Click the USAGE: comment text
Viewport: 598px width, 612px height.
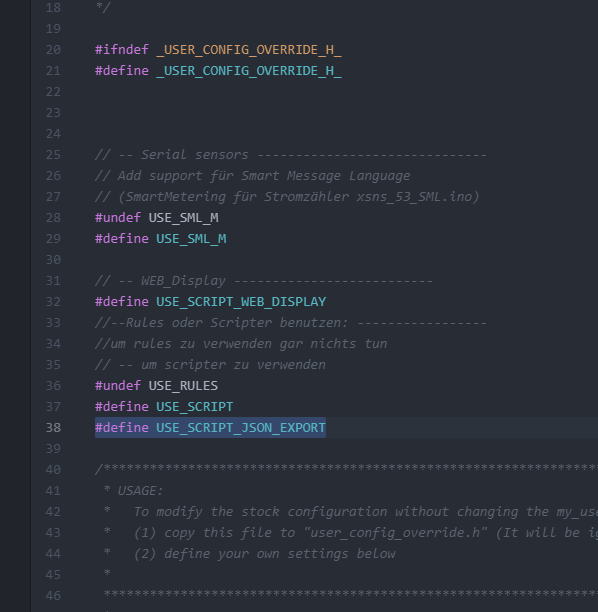141,491
